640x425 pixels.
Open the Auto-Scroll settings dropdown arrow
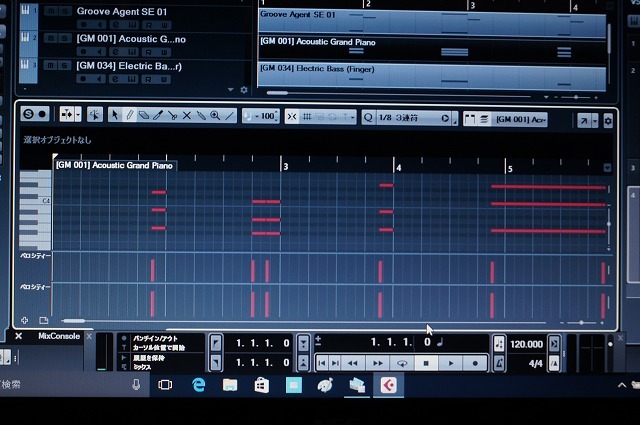pos(78,115)
